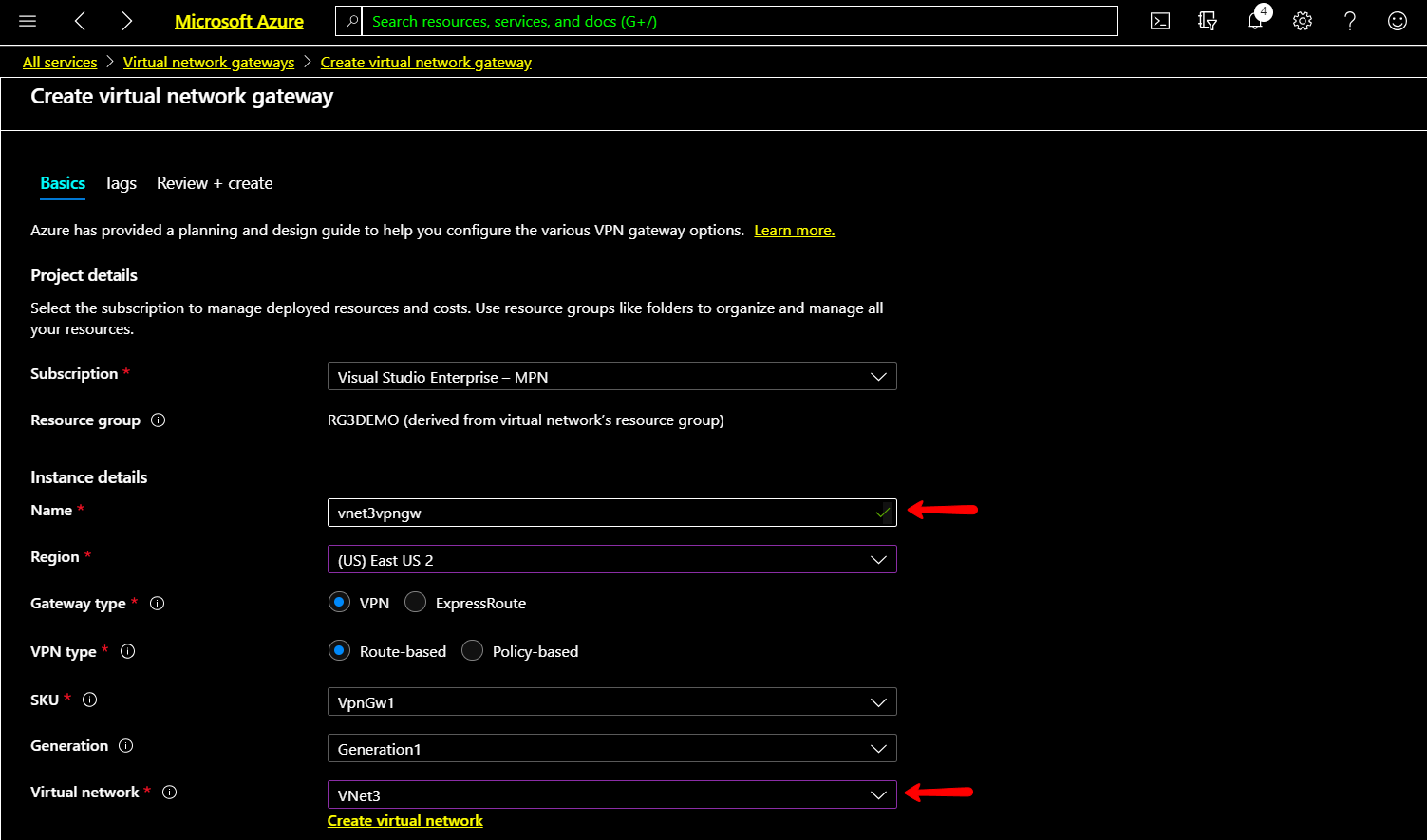The width and height of the screenshot is (1427, 840).
Task: Click the Create virtual network gateway breadcrumb
Action: 426,62
